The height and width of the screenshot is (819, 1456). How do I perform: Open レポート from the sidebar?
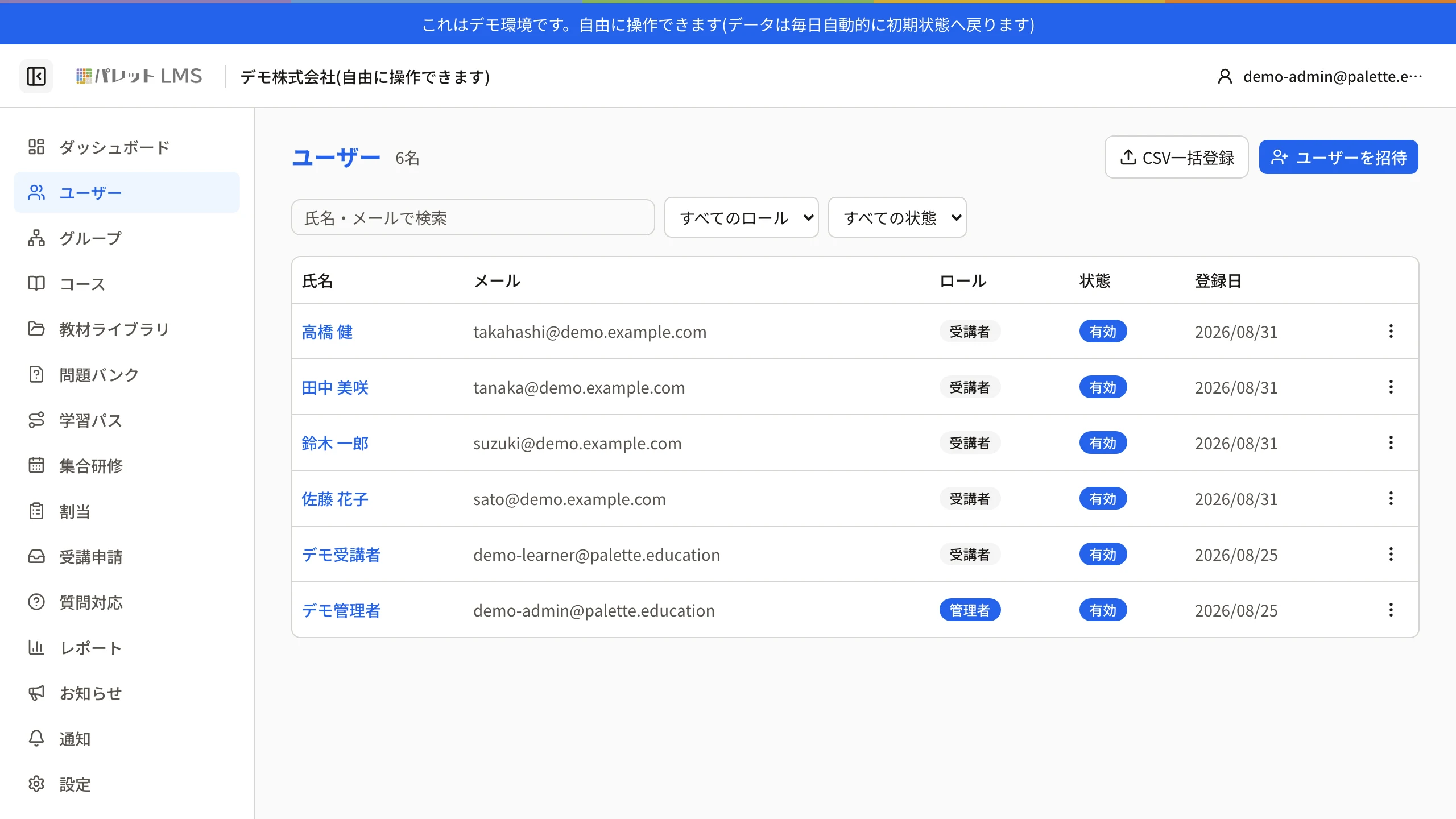click(127, 647)
